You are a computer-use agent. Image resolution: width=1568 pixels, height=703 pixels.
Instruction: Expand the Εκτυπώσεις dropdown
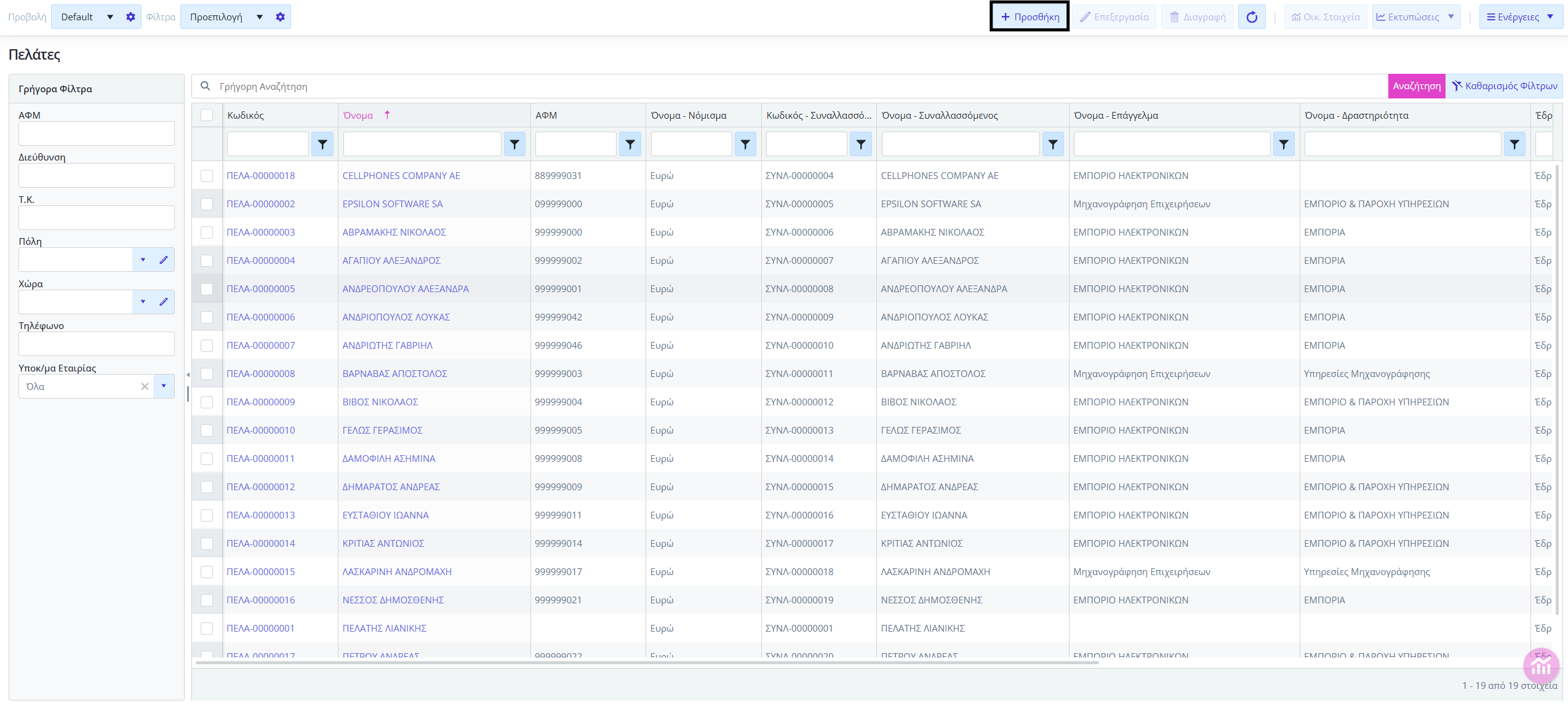tap(1451, 17)
